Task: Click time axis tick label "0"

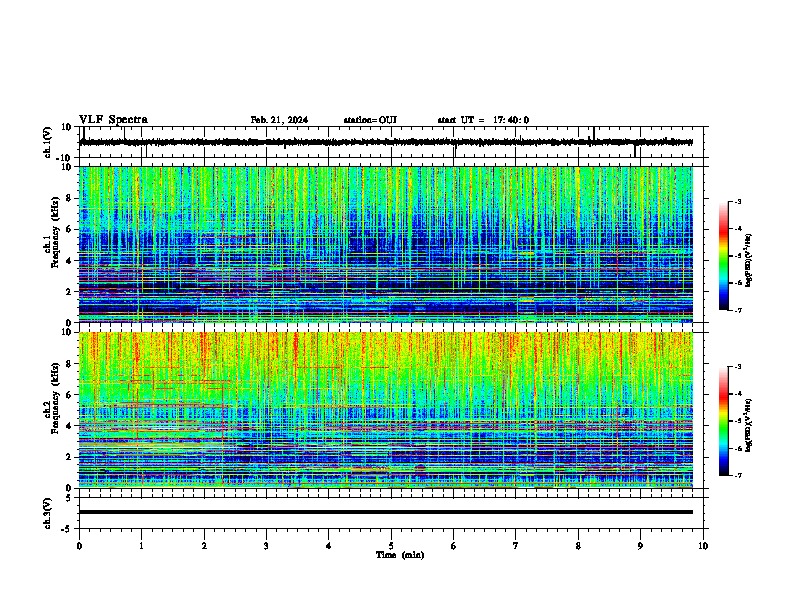Action: pyautogui.click(x=79, y=546)
